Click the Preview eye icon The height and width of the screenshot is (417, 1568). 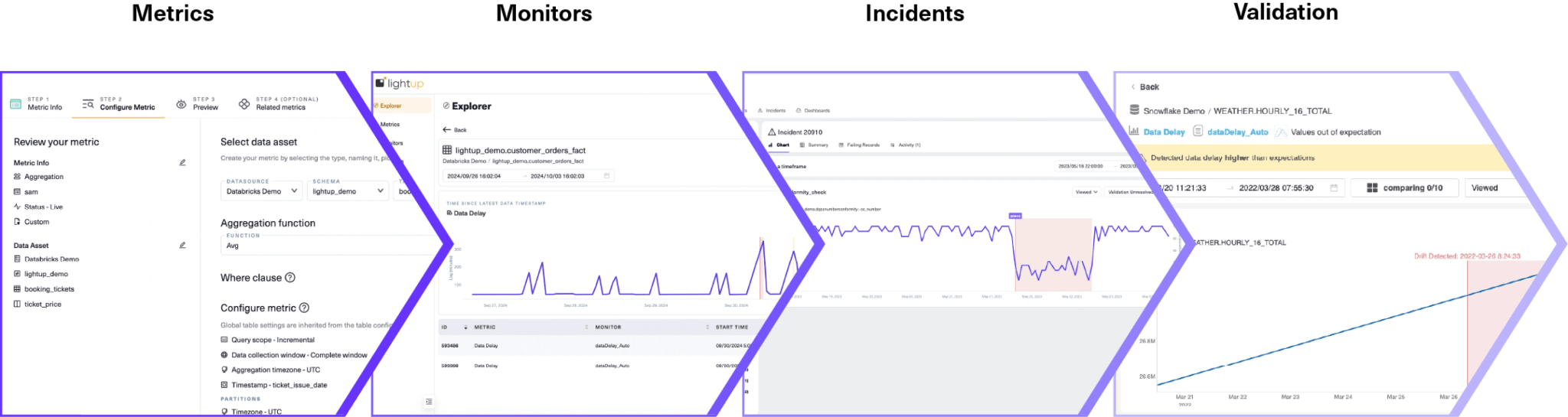pyautogui.click(x=181, y=104)
